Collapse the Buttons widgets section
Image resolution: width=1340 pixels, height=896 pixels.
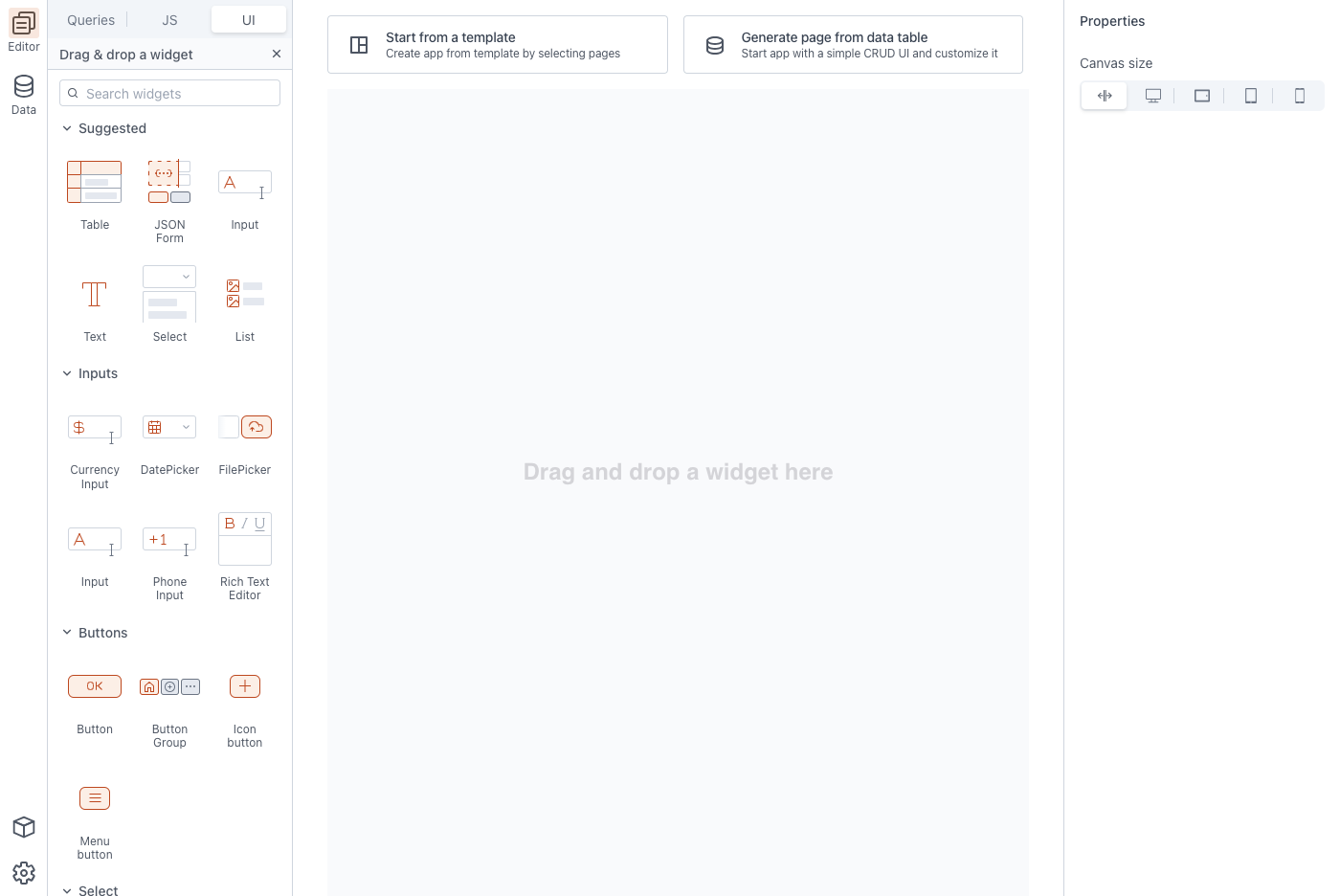67,633
